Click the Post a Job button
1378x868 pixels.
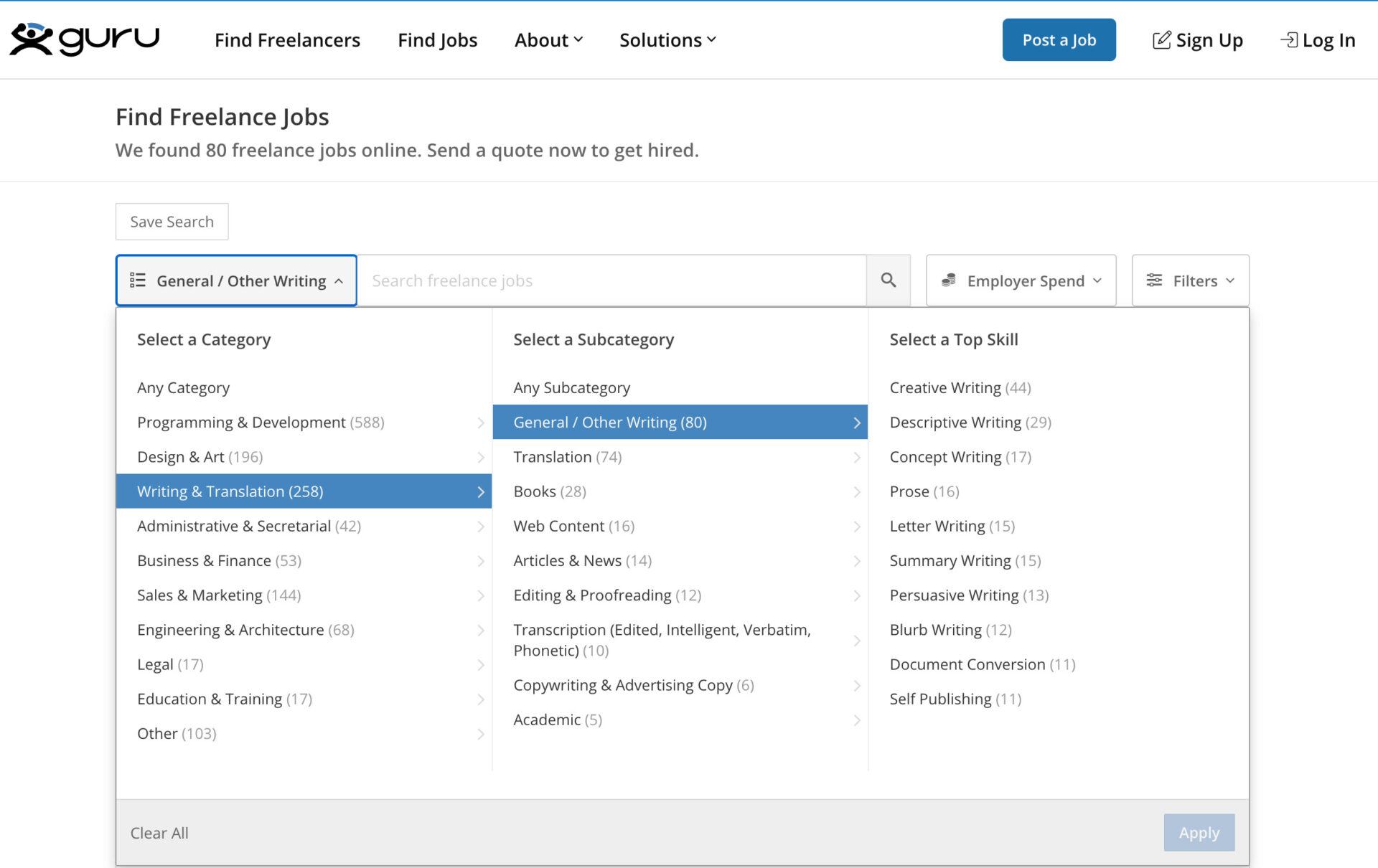pyautogui.click(x=1059, y=39)
